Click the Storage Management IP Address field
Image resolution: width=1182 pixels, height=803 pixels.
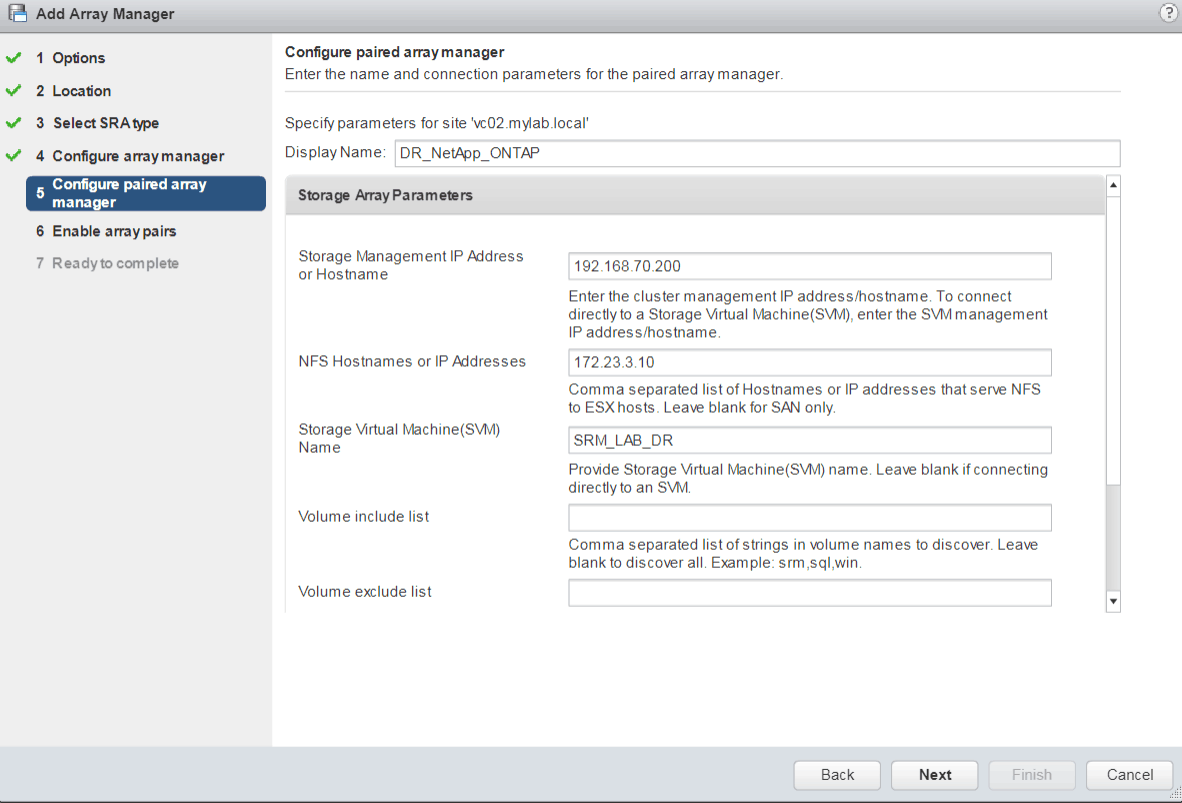tap(809, 266)
